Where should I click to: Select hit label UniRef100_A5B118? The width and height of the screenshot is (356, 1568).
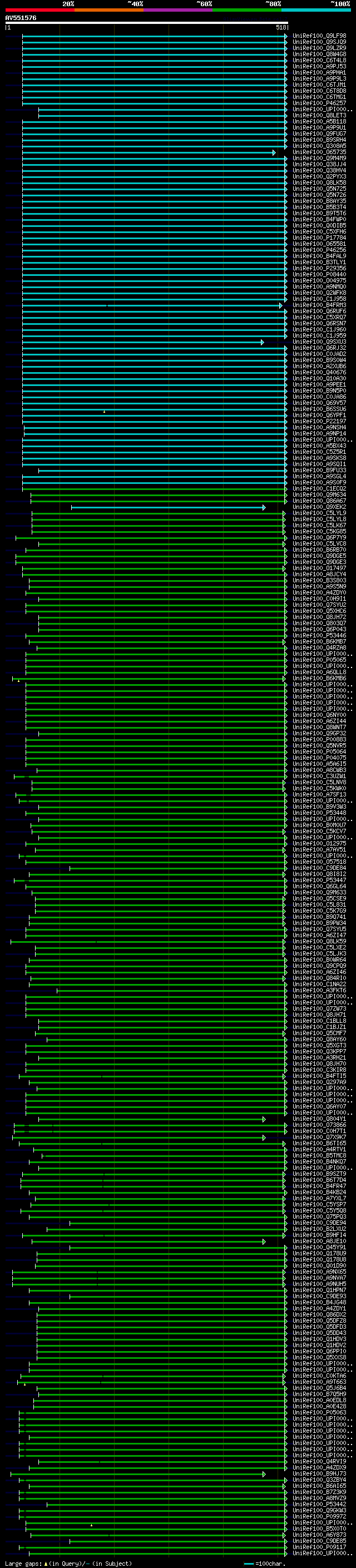319,121
